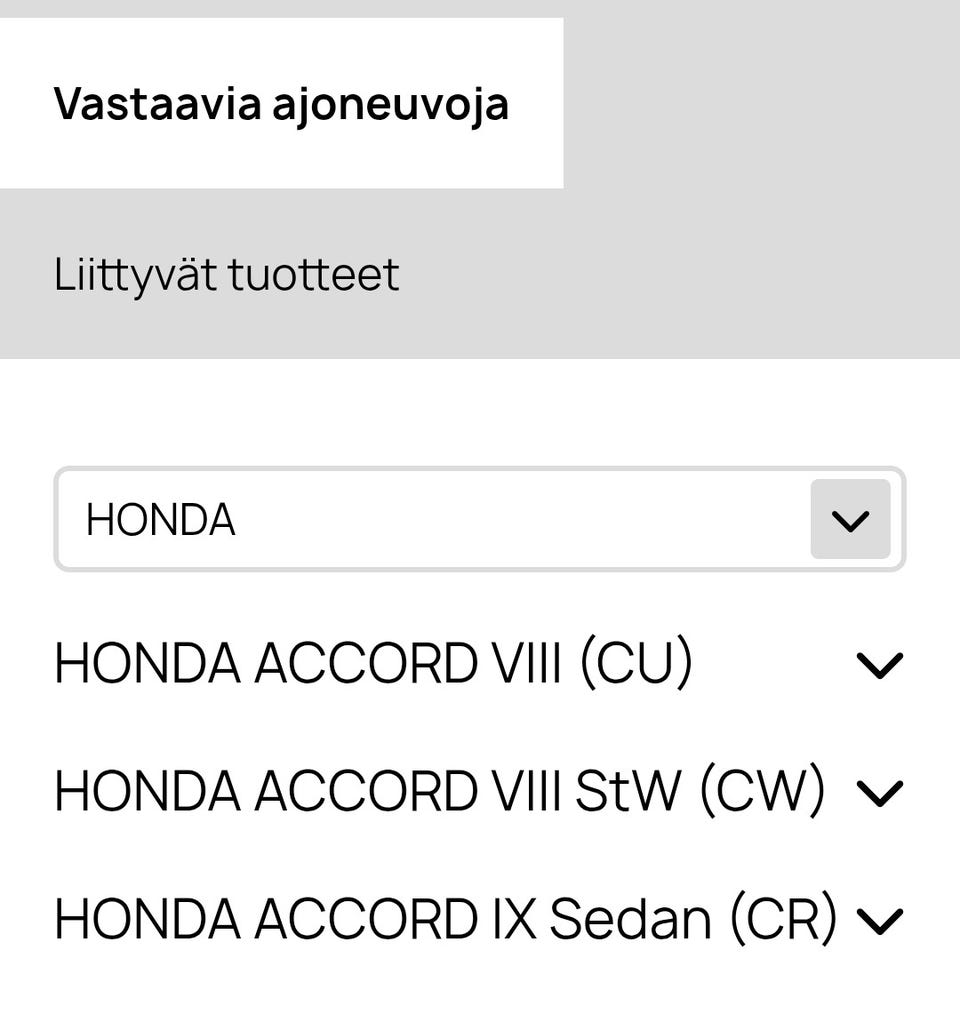Expand the HONDA ACCORD VIII (CU) chevron

[x=880, y=665]
